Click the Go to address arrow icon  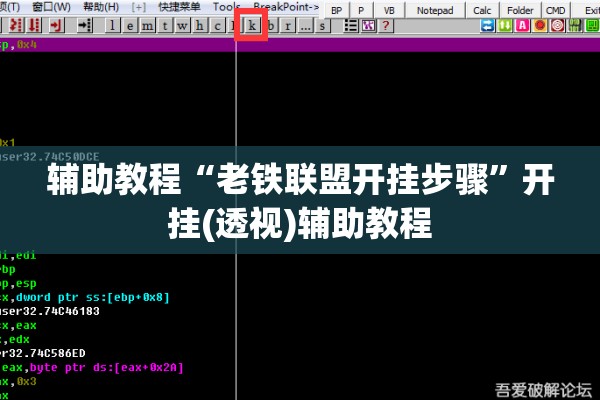84,26
